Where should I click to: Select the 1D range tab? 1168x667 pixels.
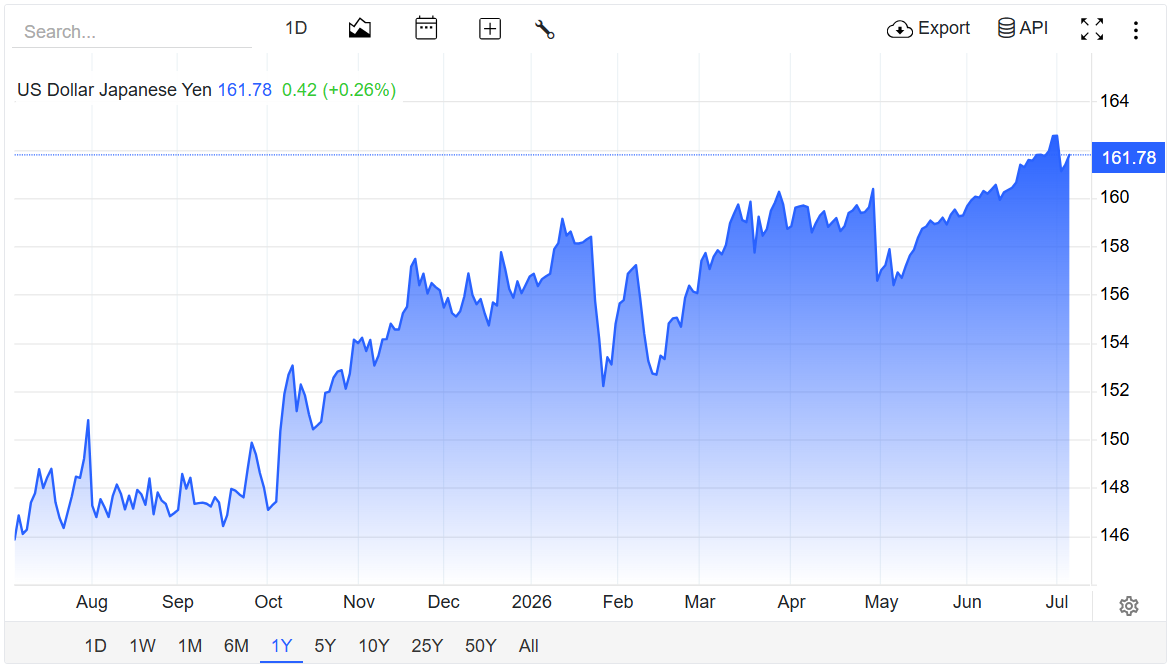click(x=95, y=645)
